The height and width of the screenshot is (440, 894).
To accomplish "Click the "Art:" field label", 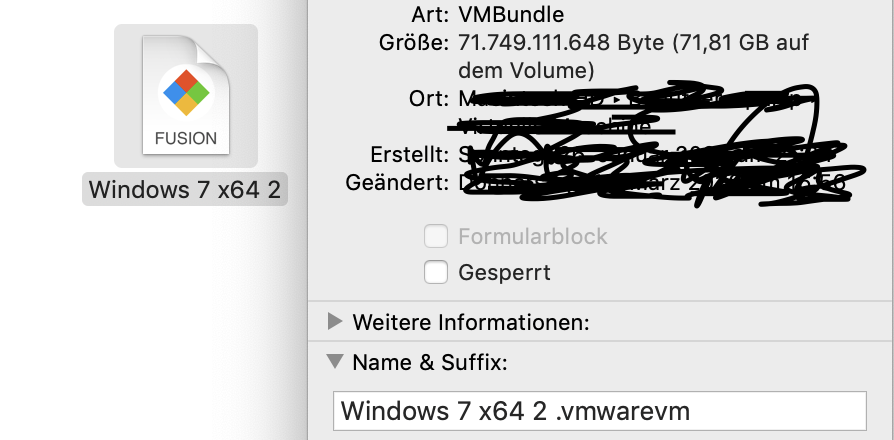I will pyautogui.click(x=430, y=15).
